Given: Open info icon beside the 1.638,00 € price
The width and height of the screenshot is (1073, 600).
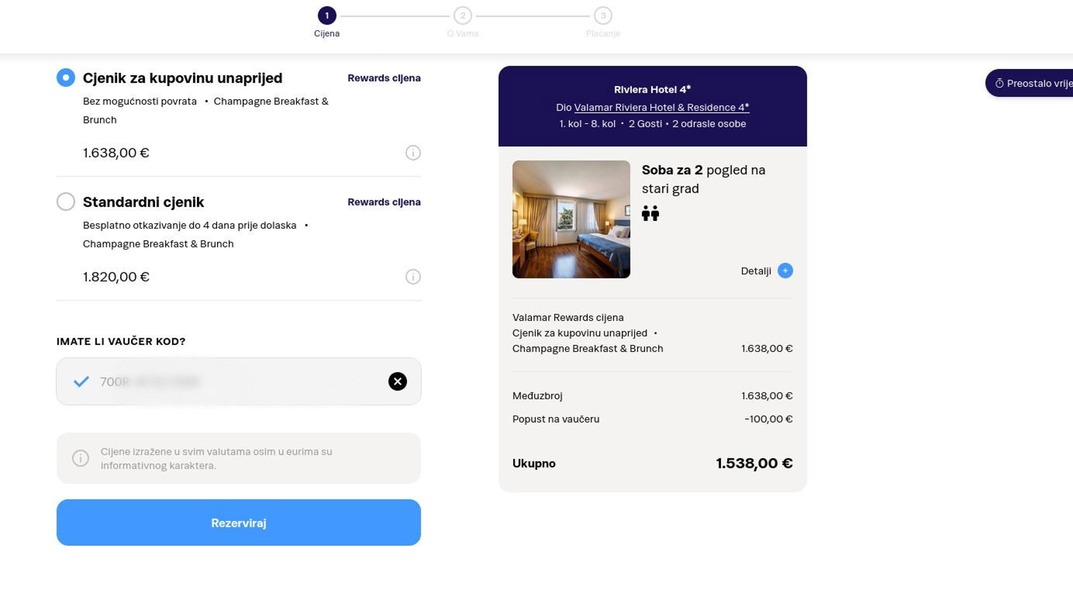Looking at the screenshot, I should pyautogui.click(x=412, y=150).
